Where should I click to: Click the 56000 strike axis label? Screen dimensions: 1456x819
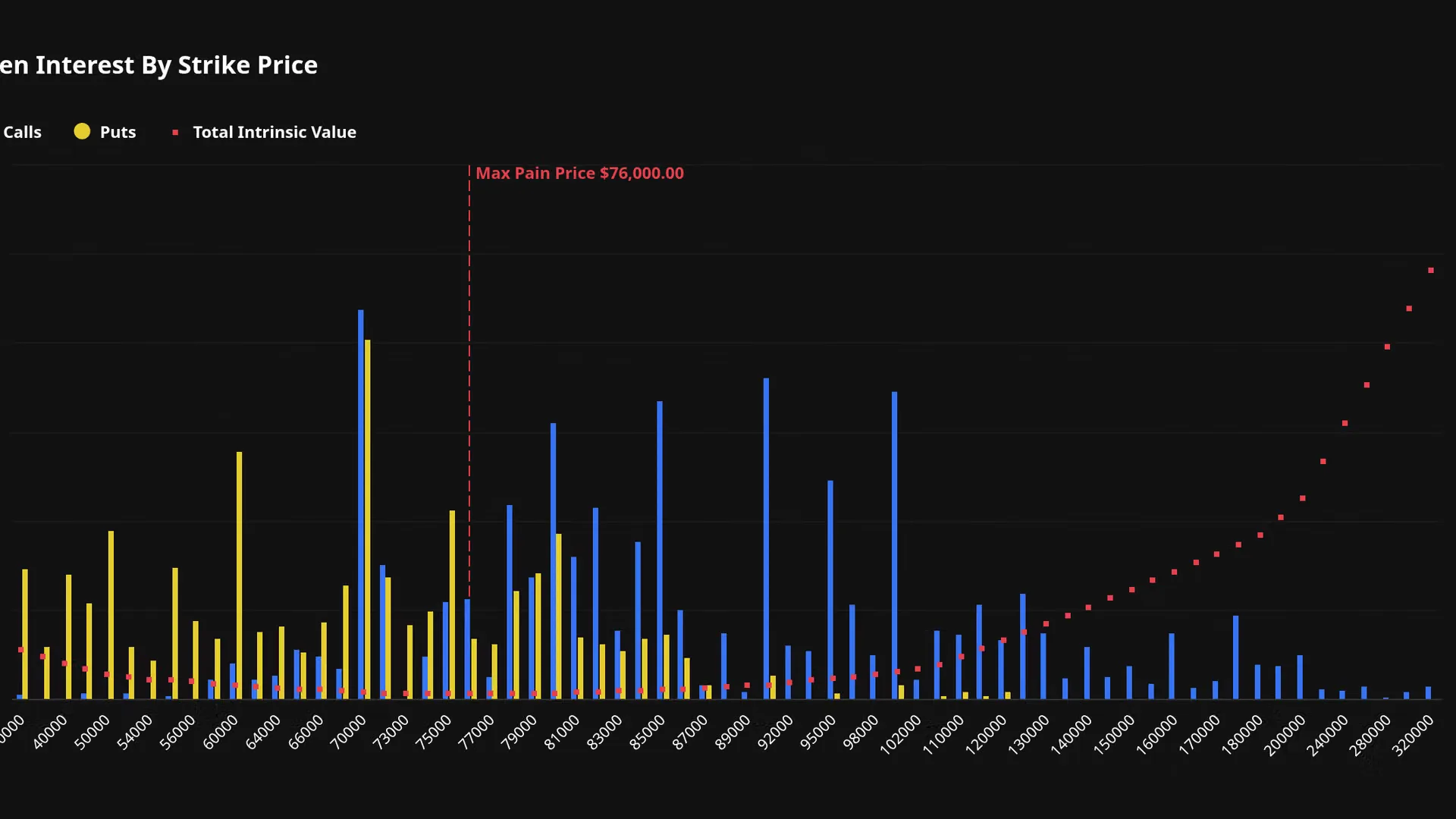coord(177,733)
